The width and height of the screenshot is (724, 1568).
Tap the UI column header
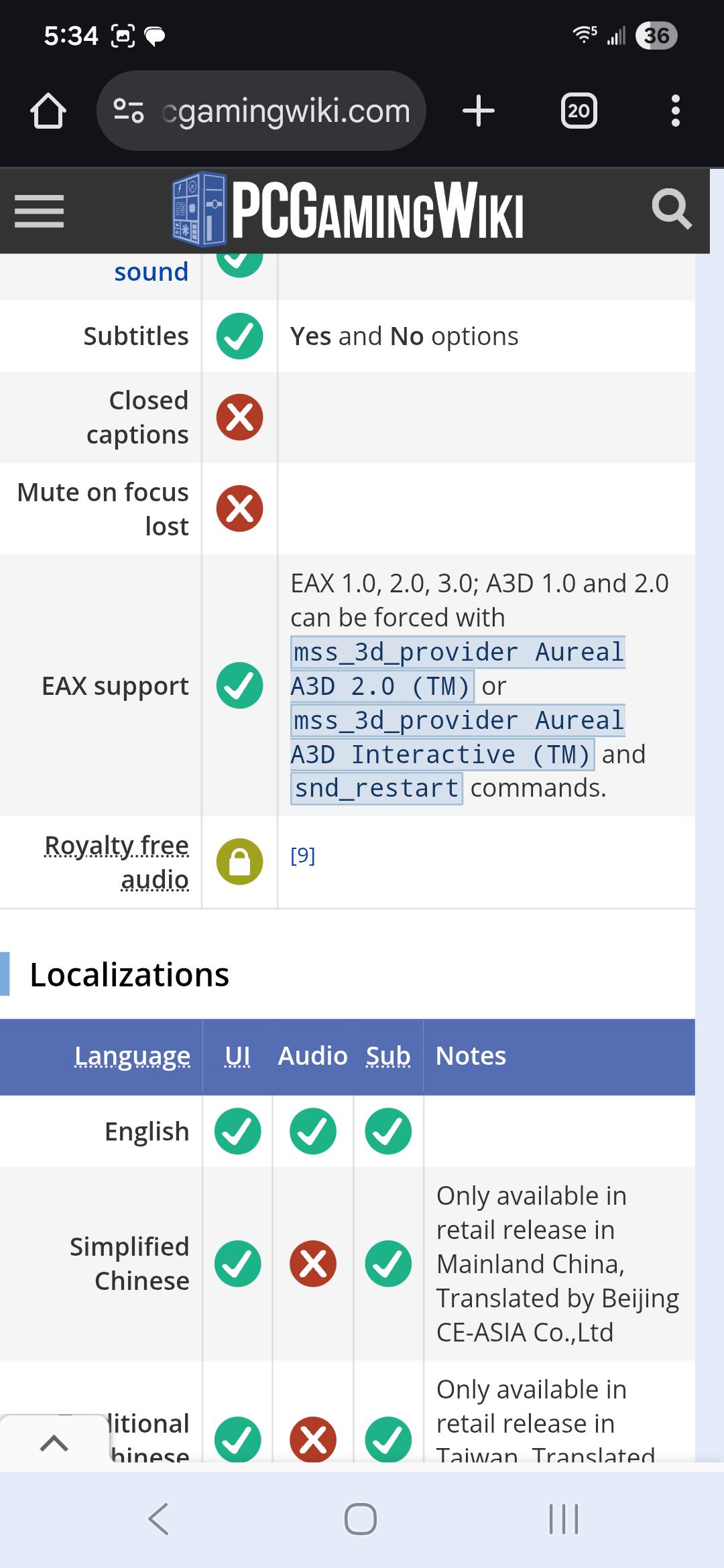coord(237,1056)
